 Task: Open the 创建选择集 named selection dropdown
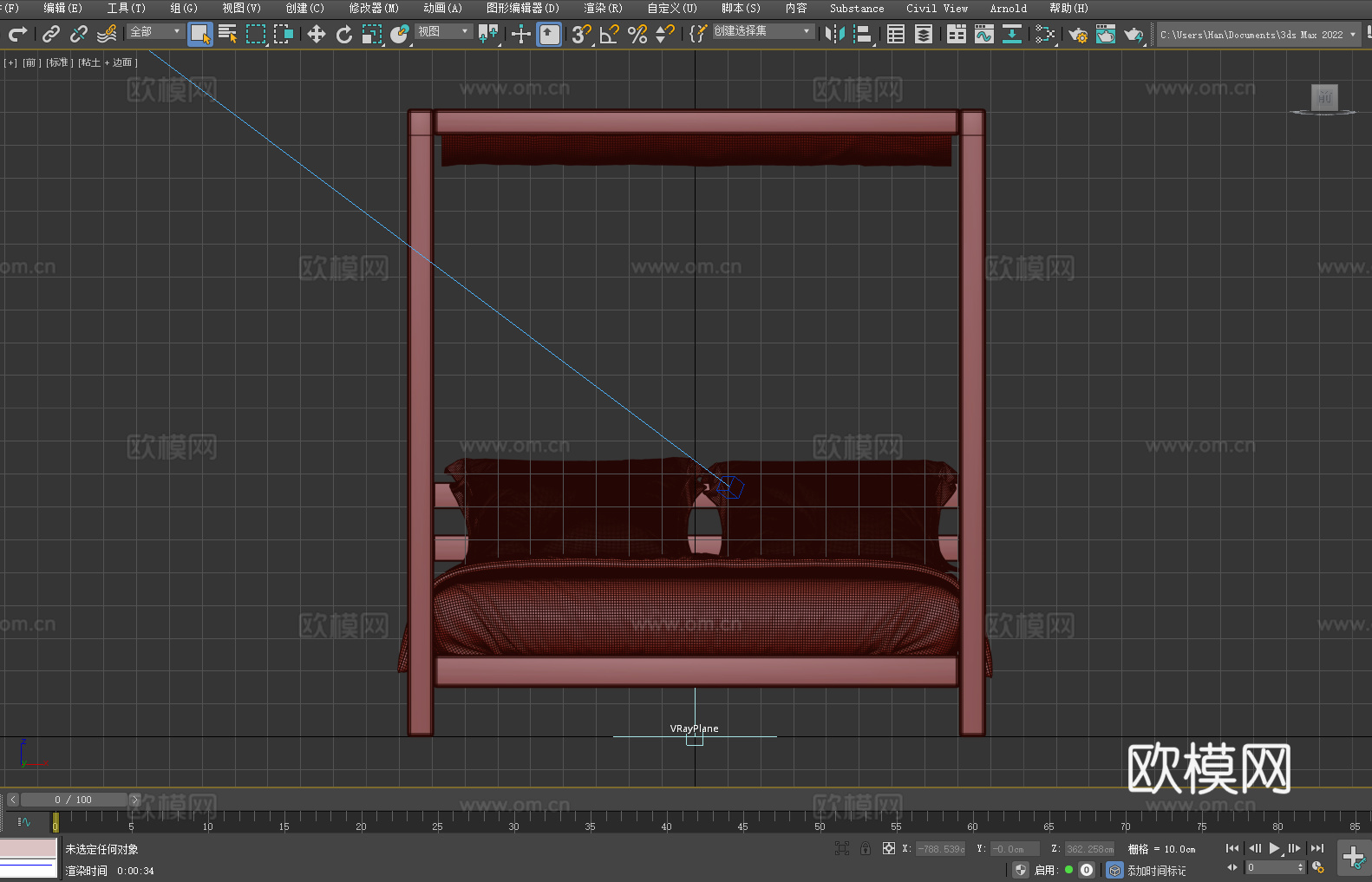click(762, 31)
